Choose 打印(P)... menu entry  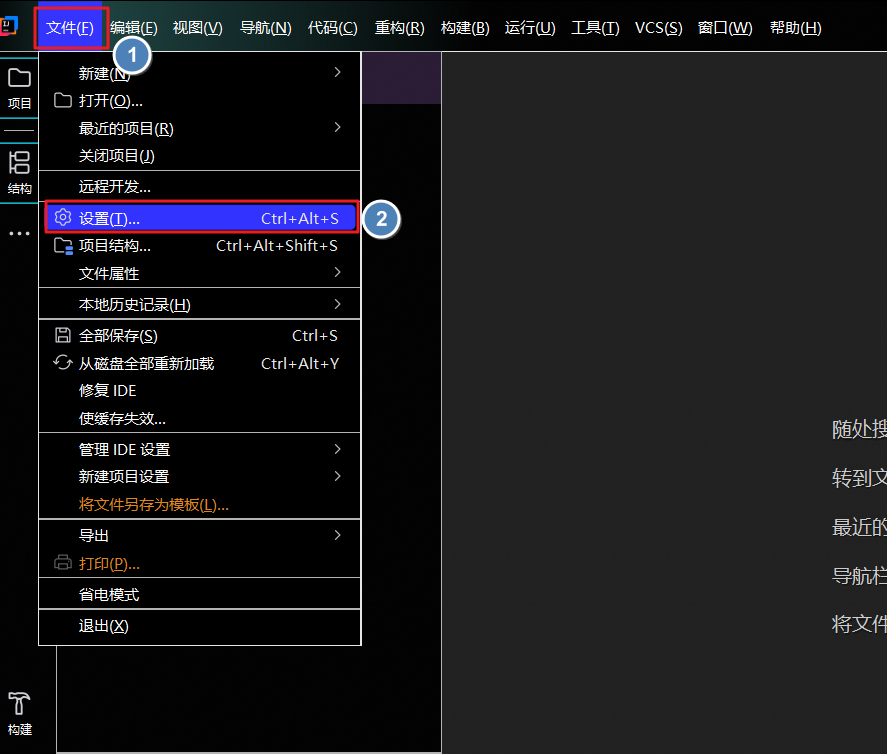(x=199, y=563)
